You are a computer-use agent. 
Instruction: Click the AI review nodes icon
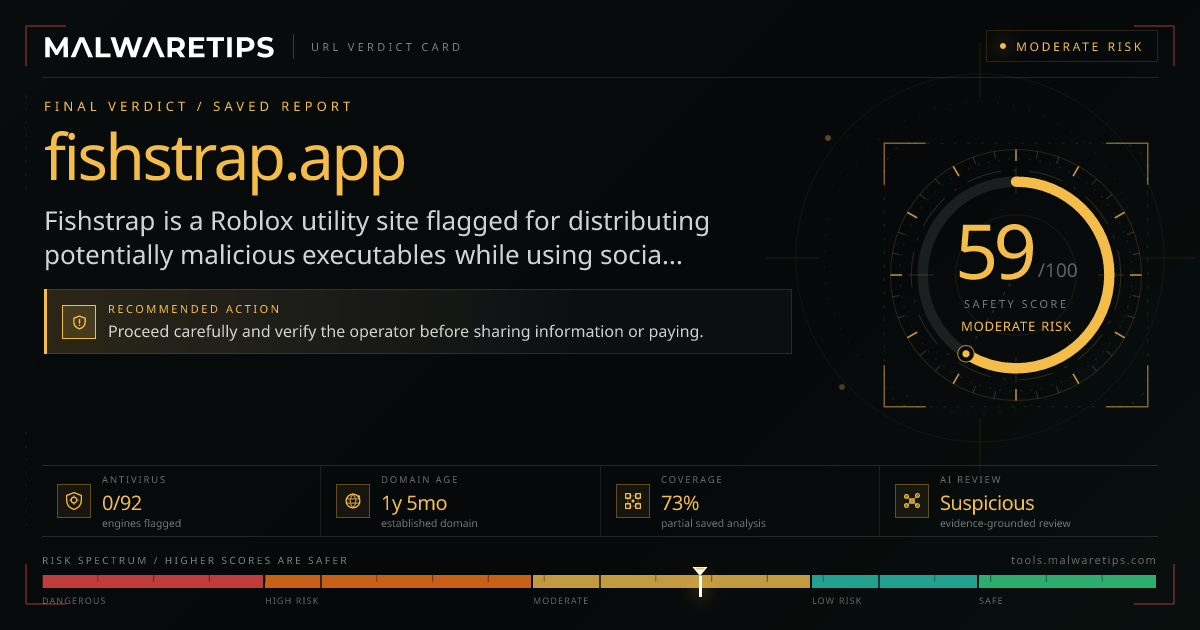pos(911,501)
